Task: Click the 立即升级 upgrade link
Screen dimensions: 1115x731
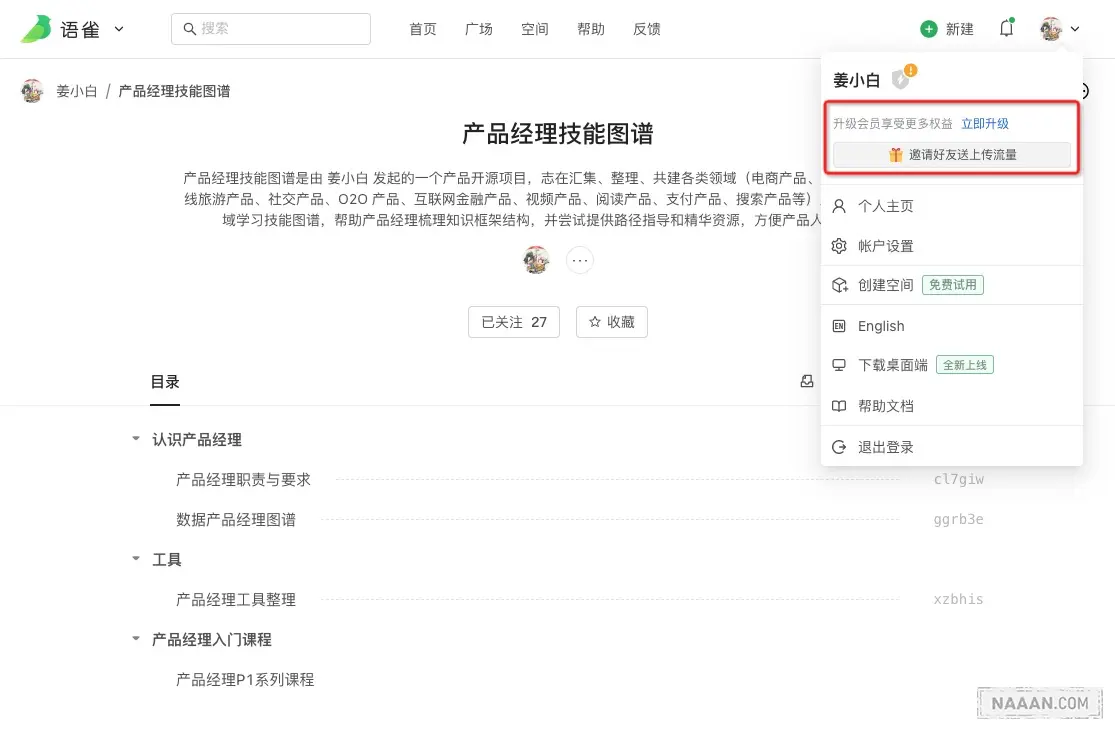Action: click(x=987, y=124)
